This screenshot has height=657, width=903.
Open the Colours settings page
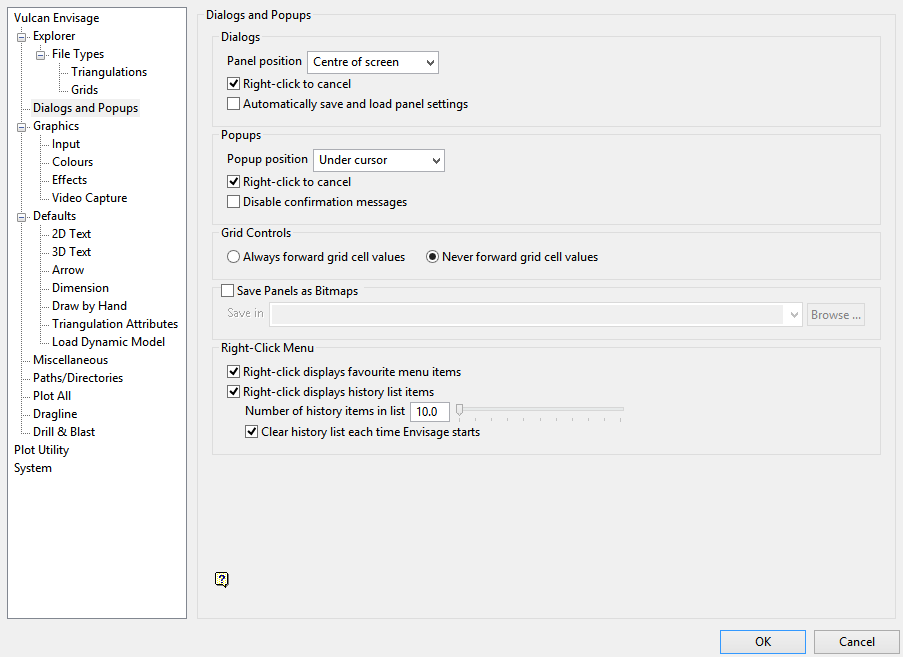pyautogui.click(x=73, y=162)
